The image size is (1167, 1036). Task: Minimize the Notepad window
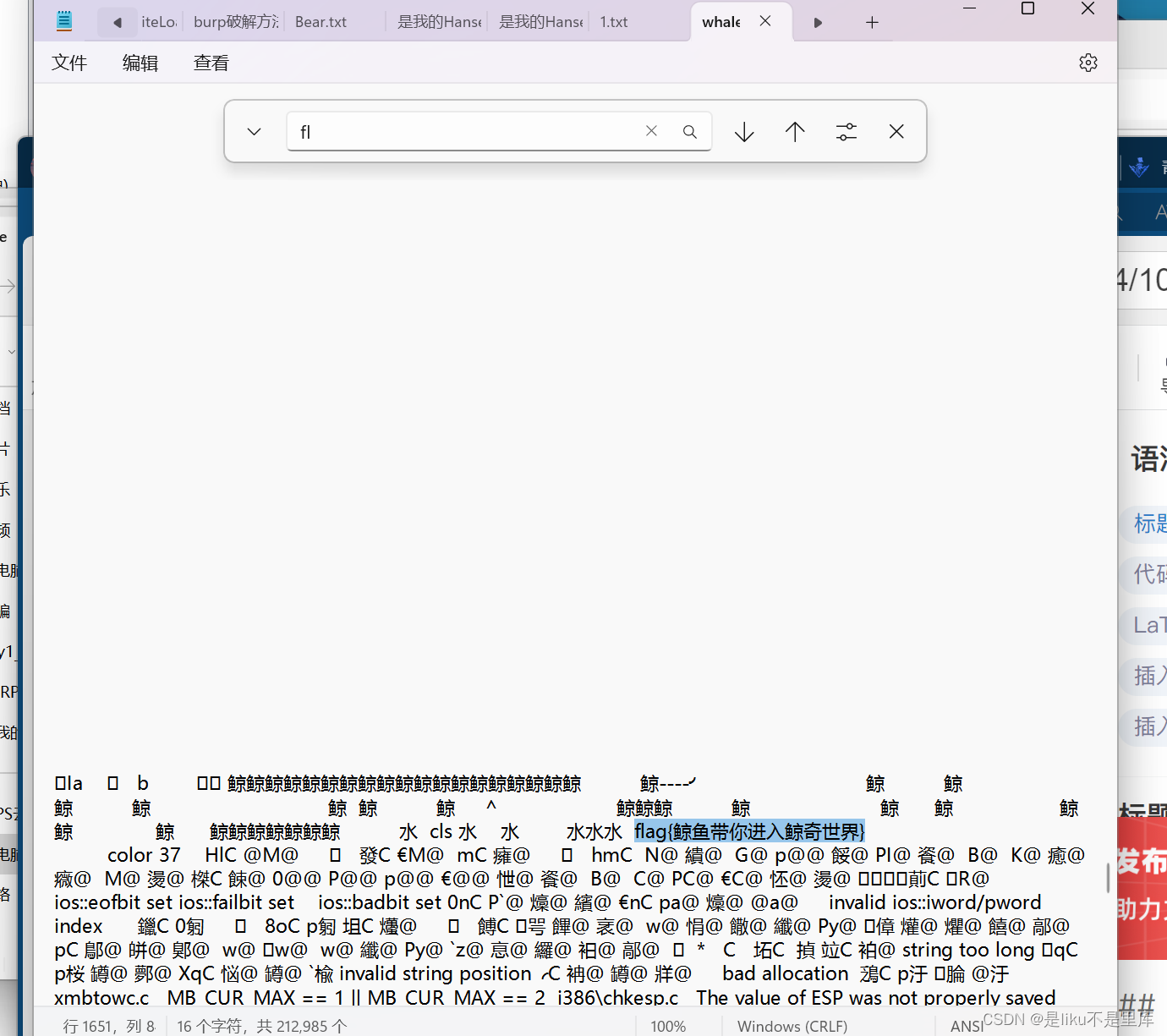(970, 8)
